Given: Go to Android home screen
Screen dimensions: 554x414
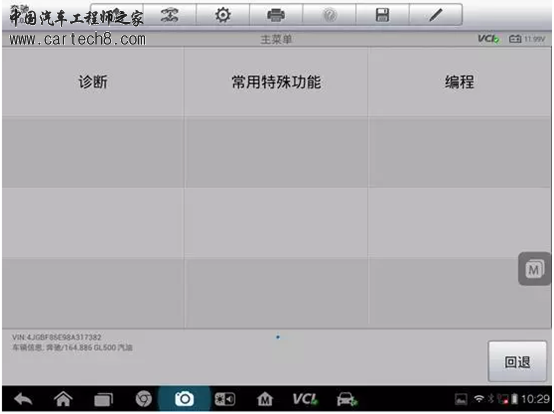Looking at the screenshot, I should pos(63,400).
